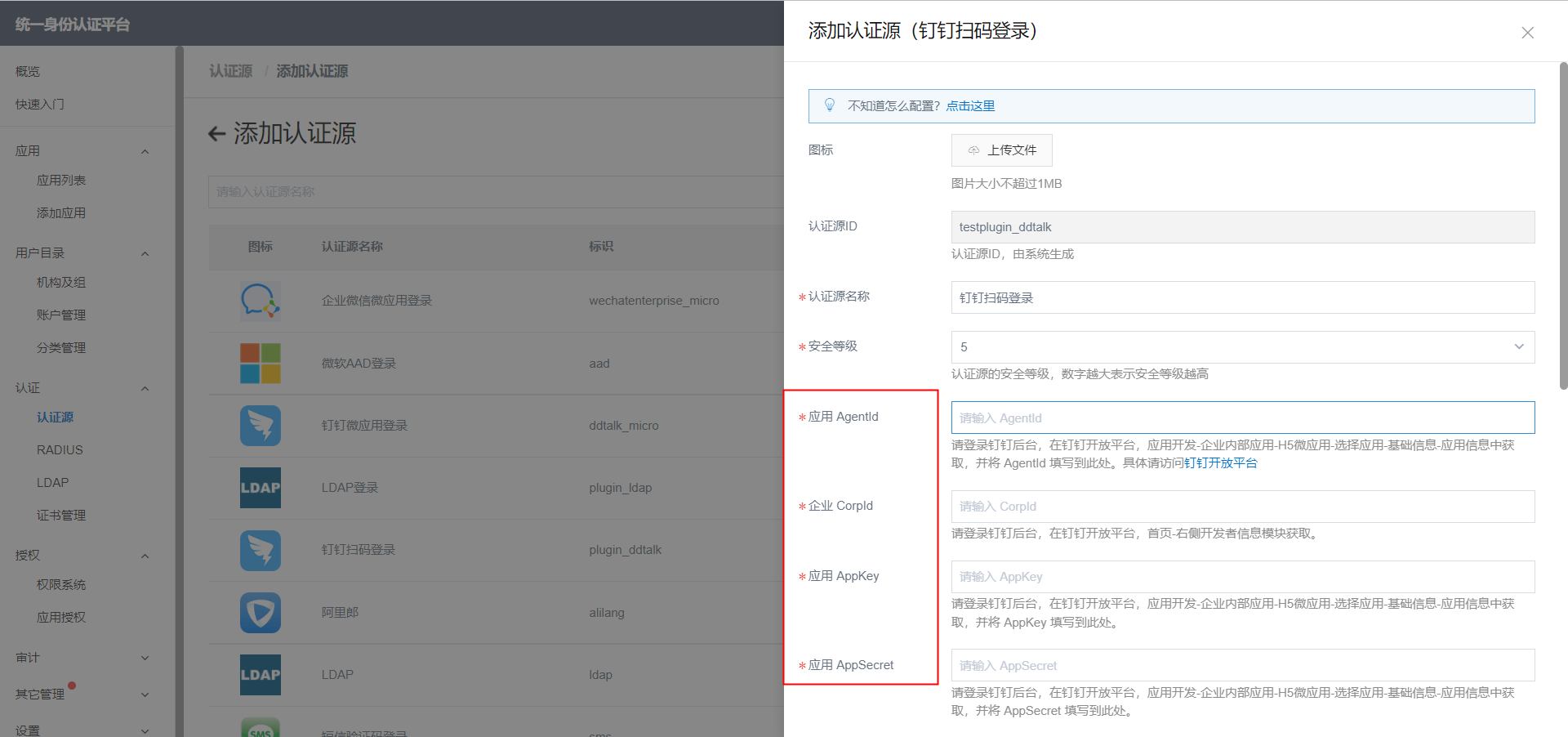Expand the 审计 sidebar section
Screen dimensions: 1568x737
(145, 658)
